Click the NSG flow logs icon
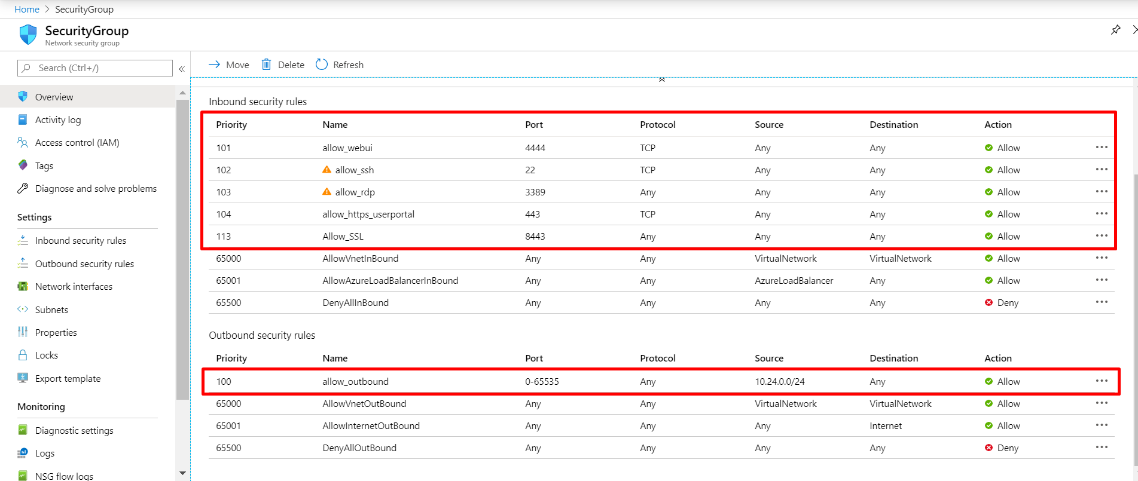The width and height of the screenshot is (1138, 481). tap(22, 476)
